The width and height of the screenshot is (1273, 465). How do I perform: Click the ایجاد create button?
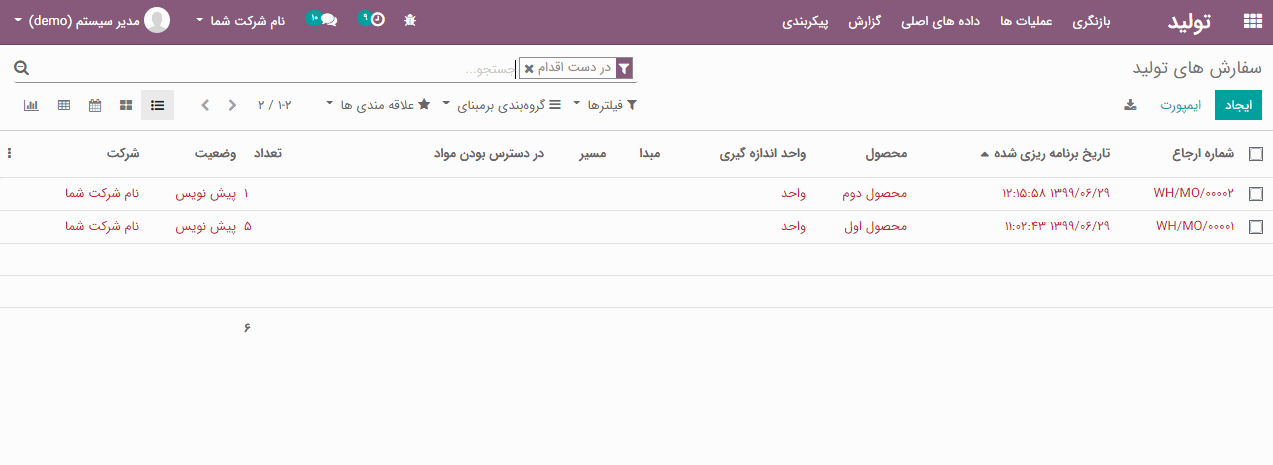[x=1238, y=105]
